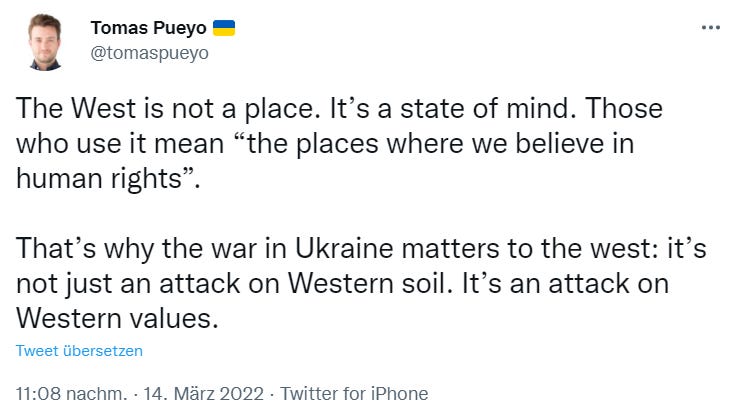
Task: Open the three-dot more options menu
Action: point(711,27)
